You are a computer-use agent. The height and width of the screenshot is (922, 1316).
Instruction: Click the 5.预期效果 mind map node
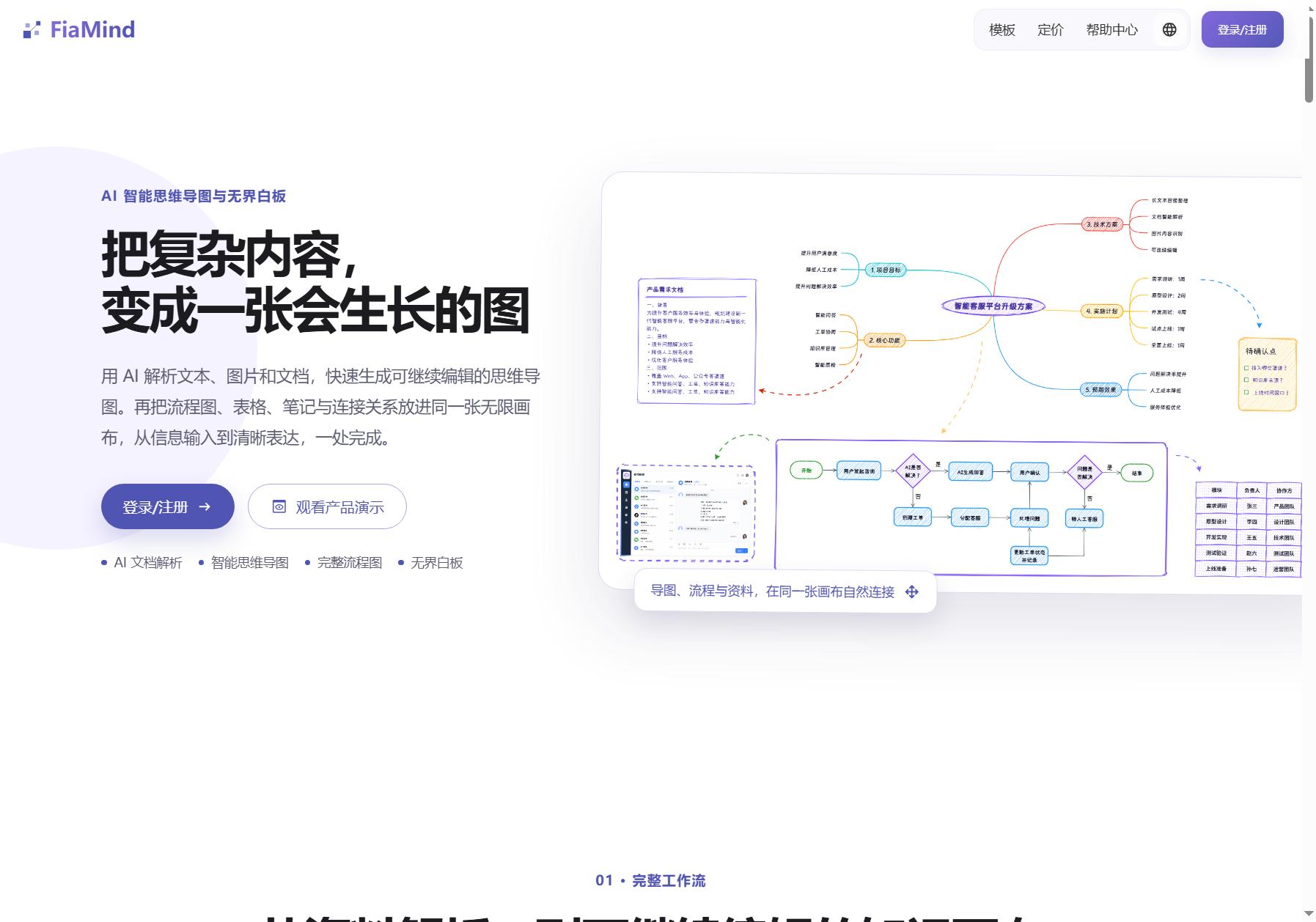coord(1100,390)
